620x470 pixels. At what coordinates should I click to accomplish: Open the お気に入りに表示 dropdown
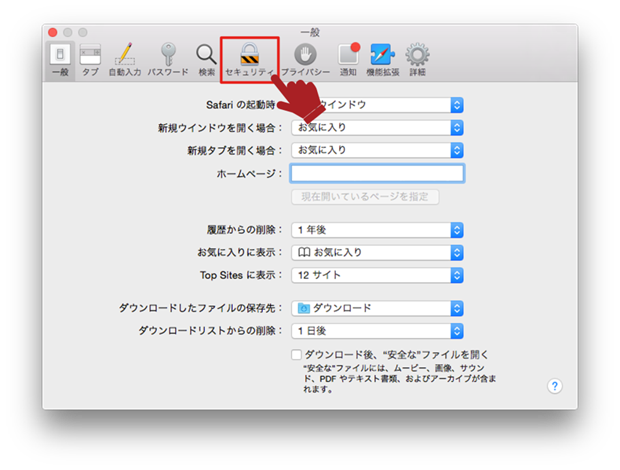(x=377, y=253)
